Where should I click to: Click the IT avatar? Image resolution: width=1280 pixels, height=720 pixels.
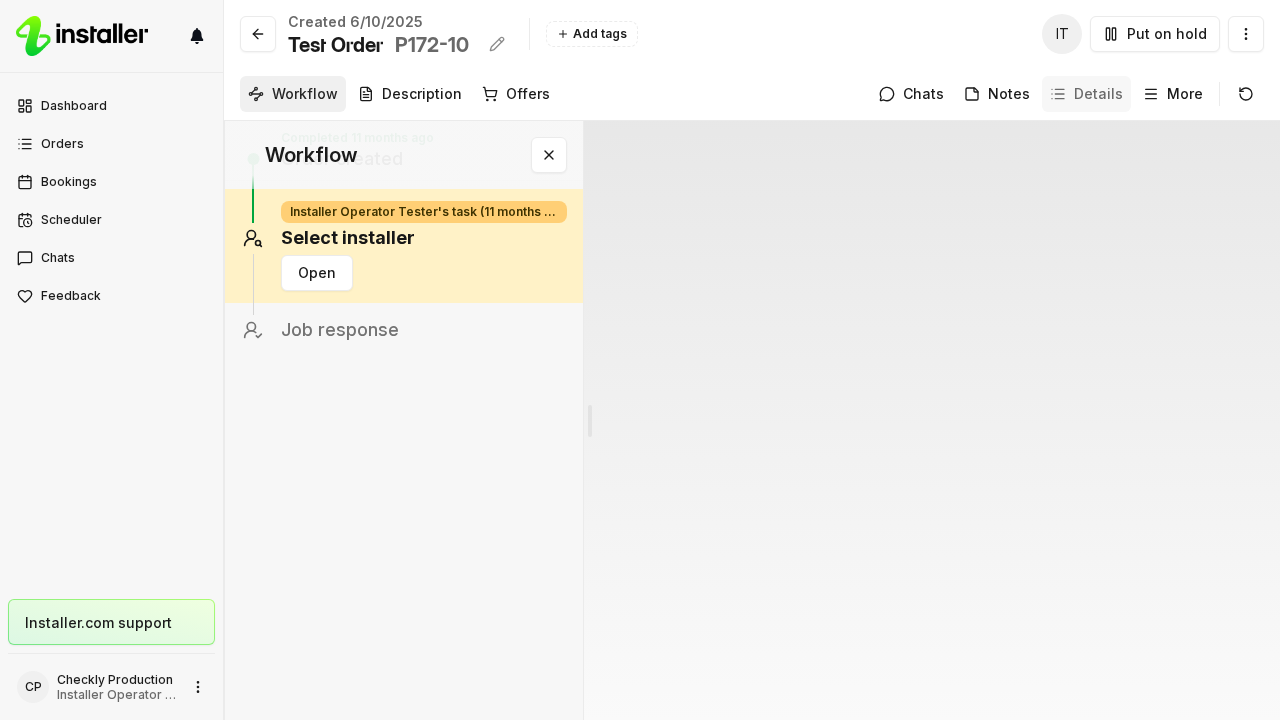1062,34
